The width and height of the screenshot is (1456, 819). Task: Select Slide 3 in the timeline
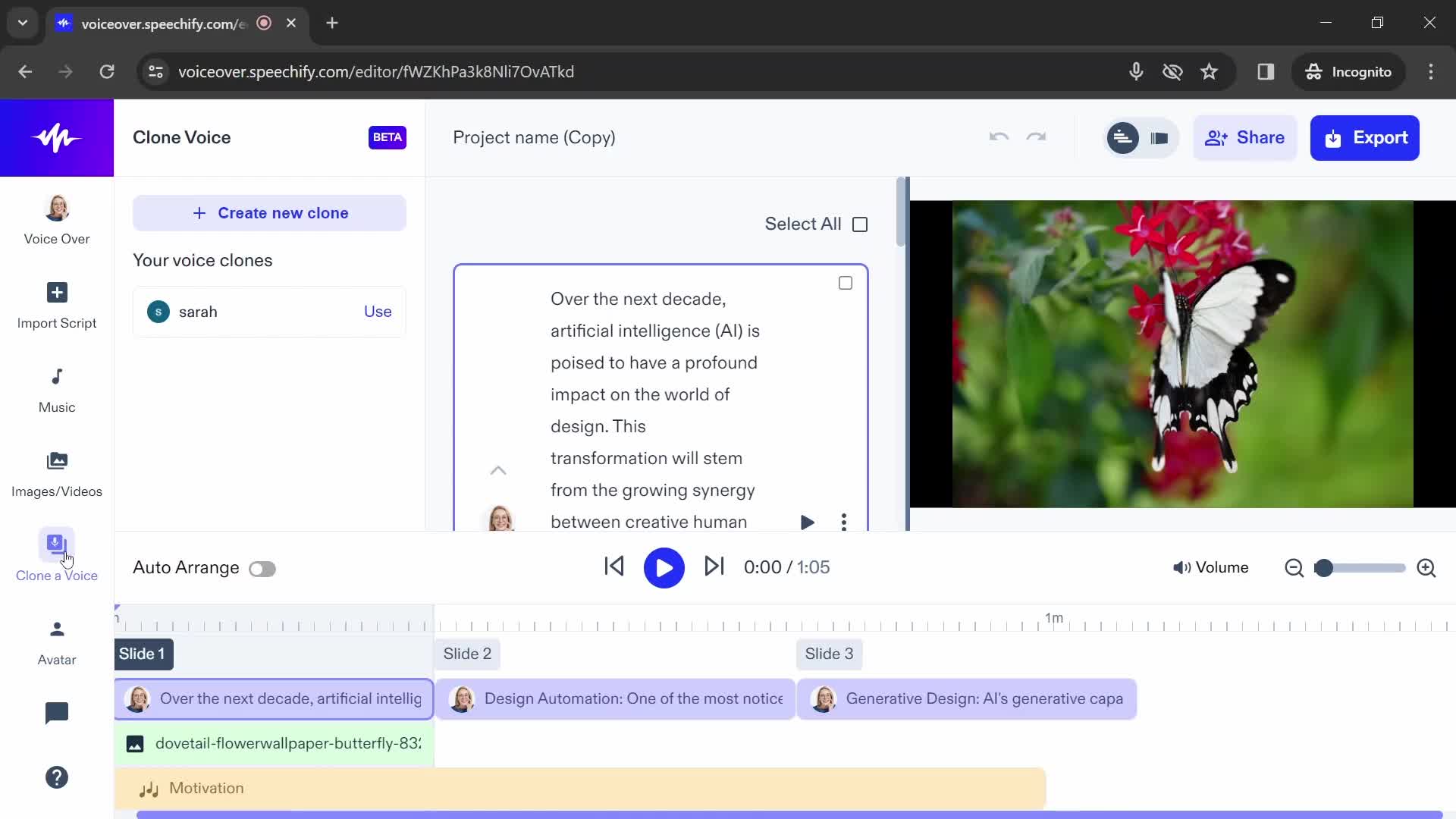point(827,653)
